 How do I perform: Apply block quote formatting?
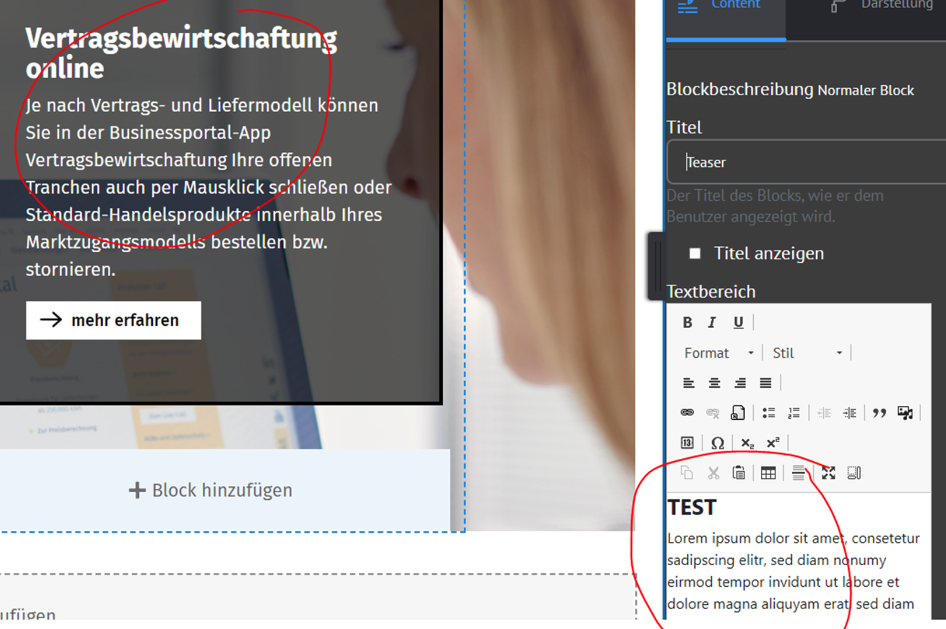pos(880,412)
